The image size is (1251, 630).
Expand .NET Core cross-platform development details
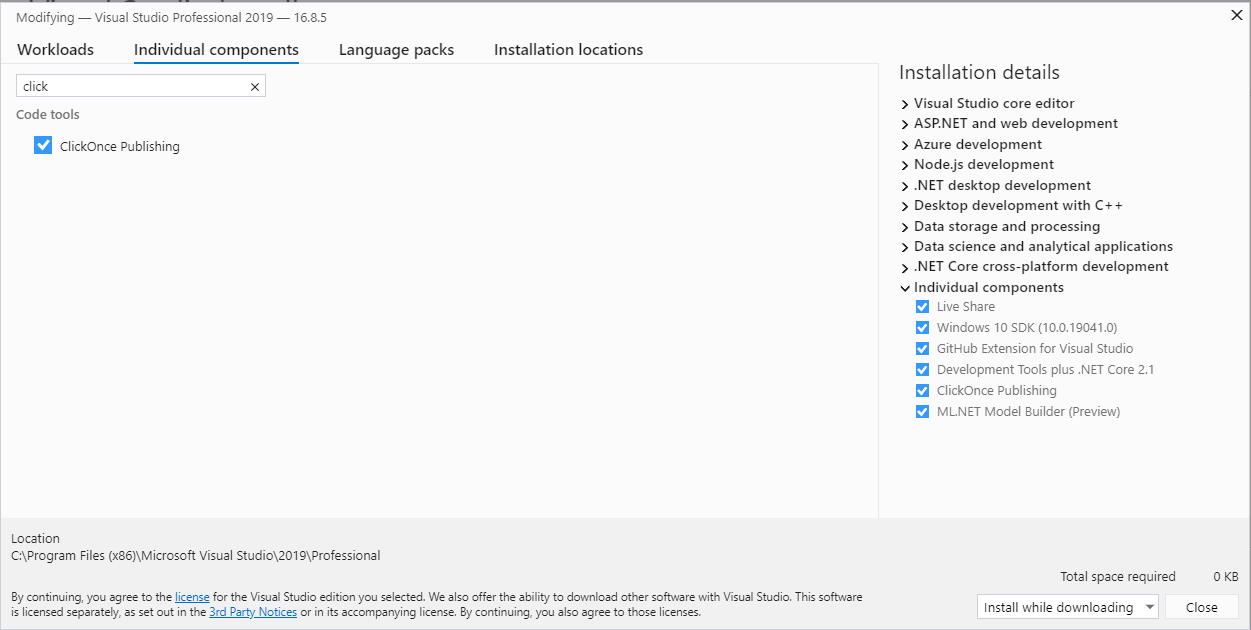[905, 267]
